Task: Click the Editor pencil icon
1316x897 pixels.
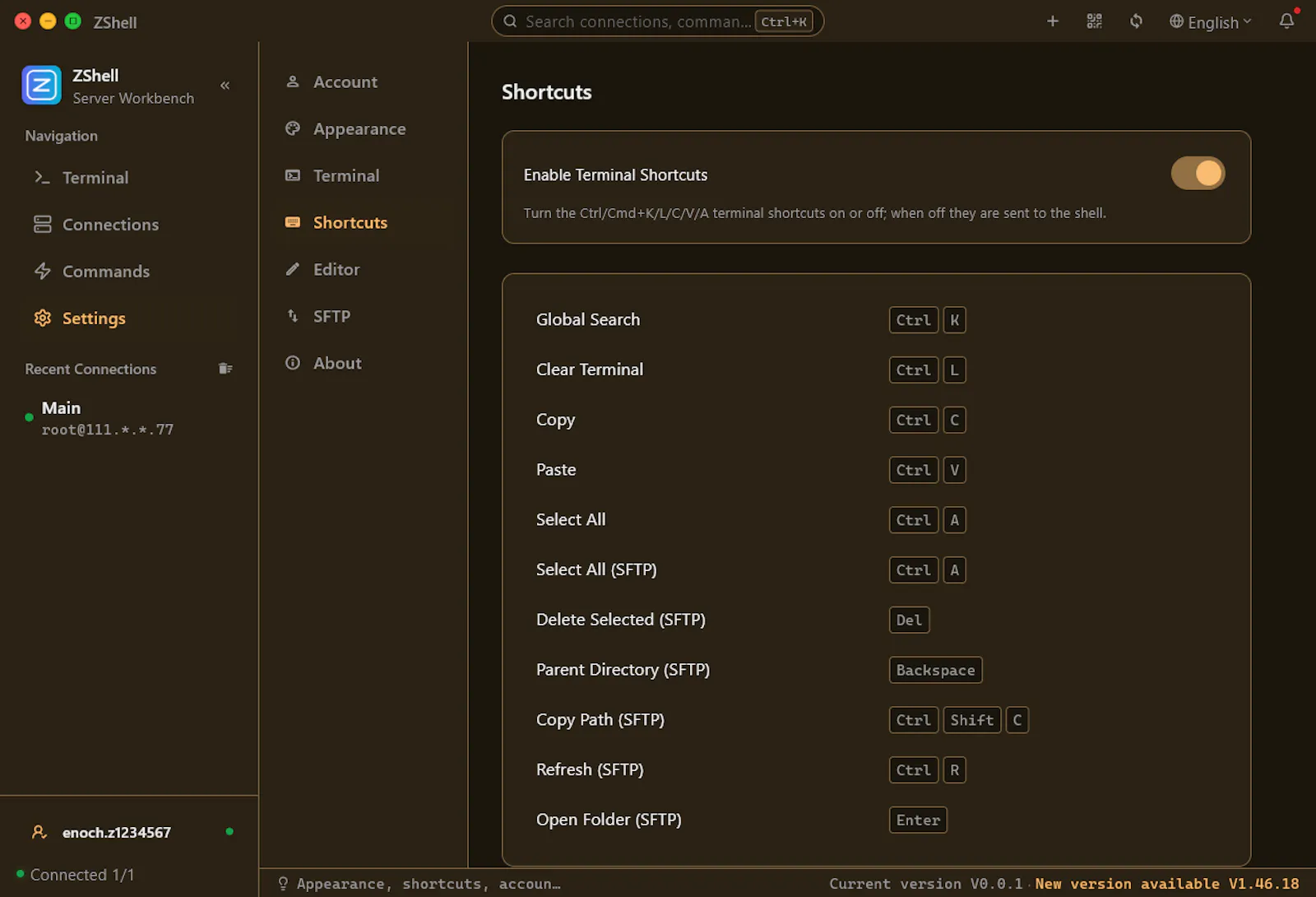Action: click(293, 269)
